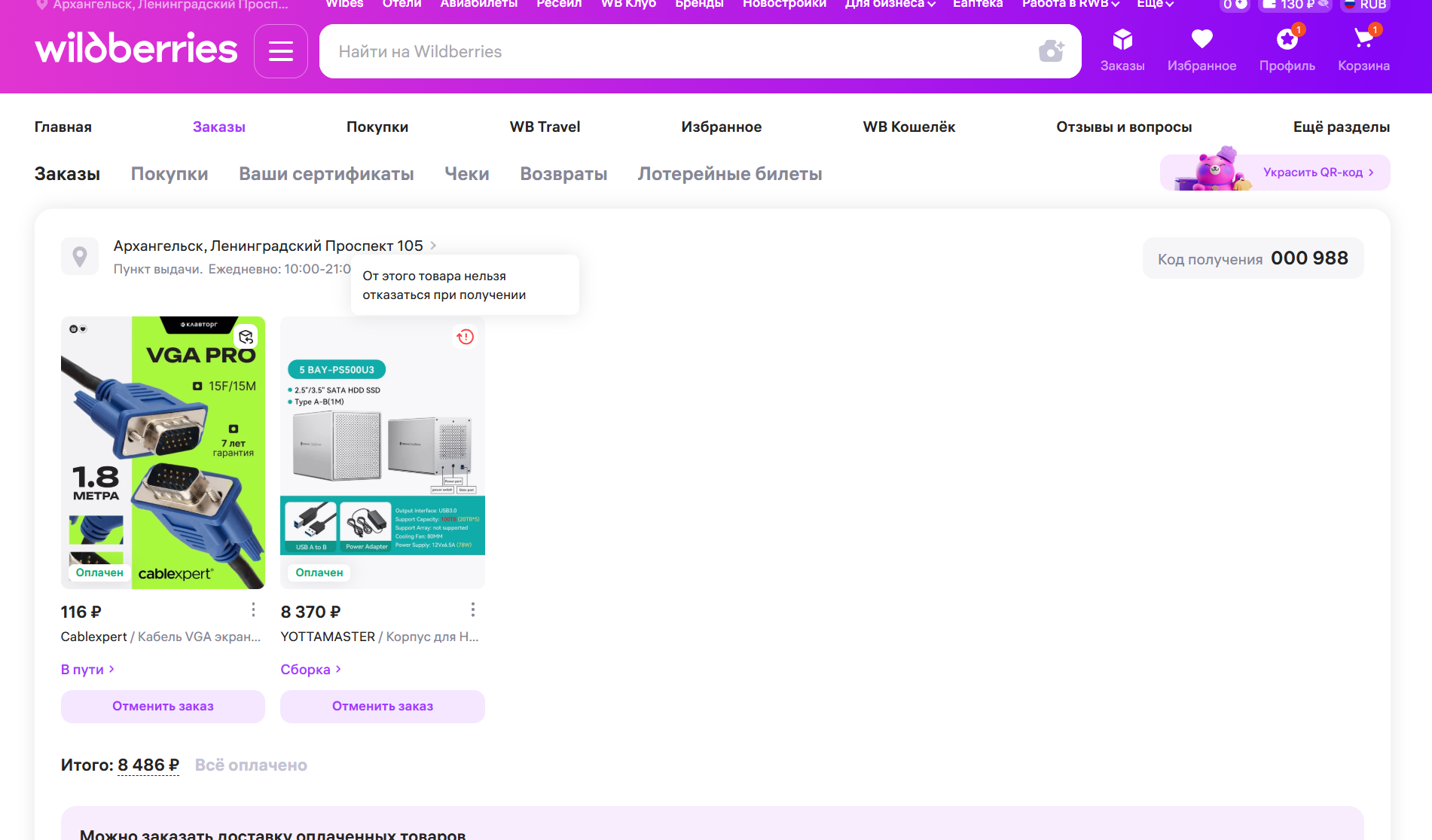This screenshot has width=1432, height=840.
Task: Search by photo using the camera icon
Action: (1051, 51)
